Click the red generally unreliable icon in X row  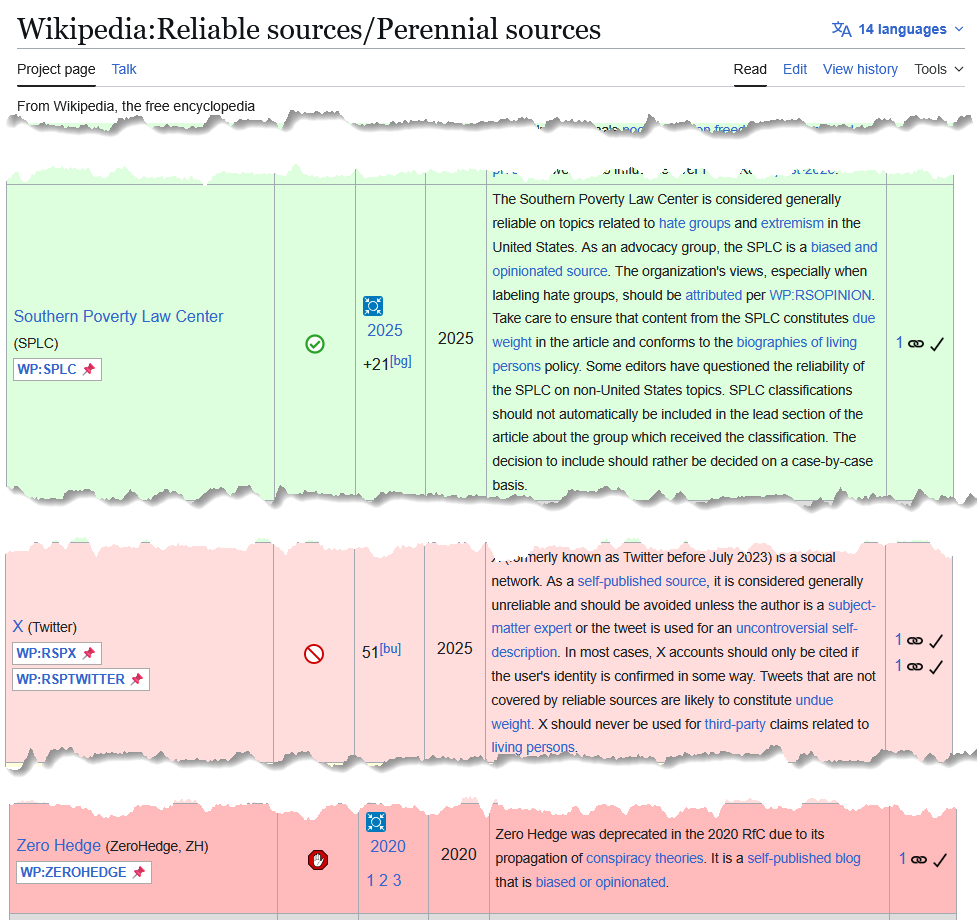click(314, 653)
